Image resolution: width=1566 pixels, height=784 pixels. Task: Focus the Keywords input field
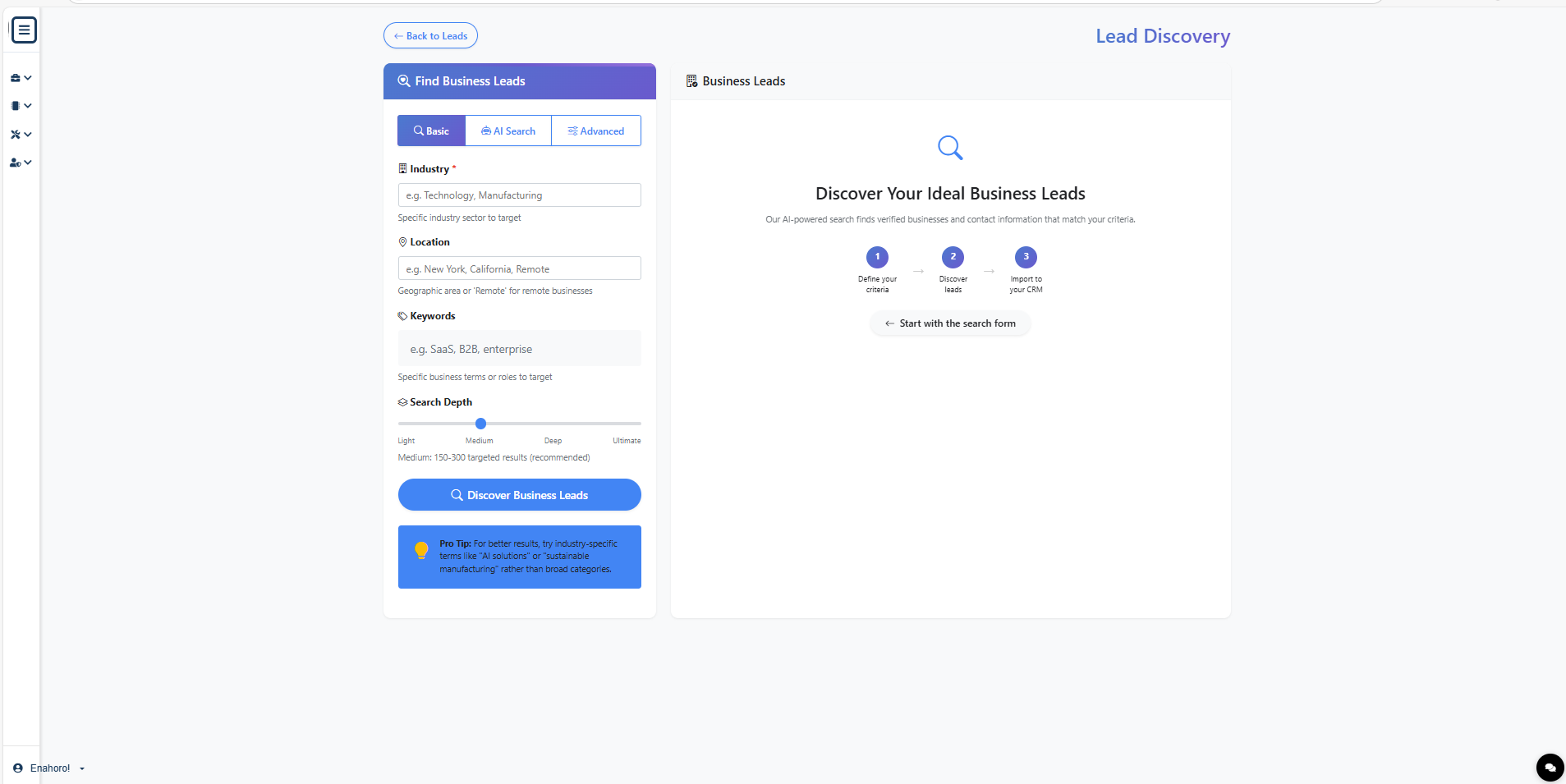[519, 348]
